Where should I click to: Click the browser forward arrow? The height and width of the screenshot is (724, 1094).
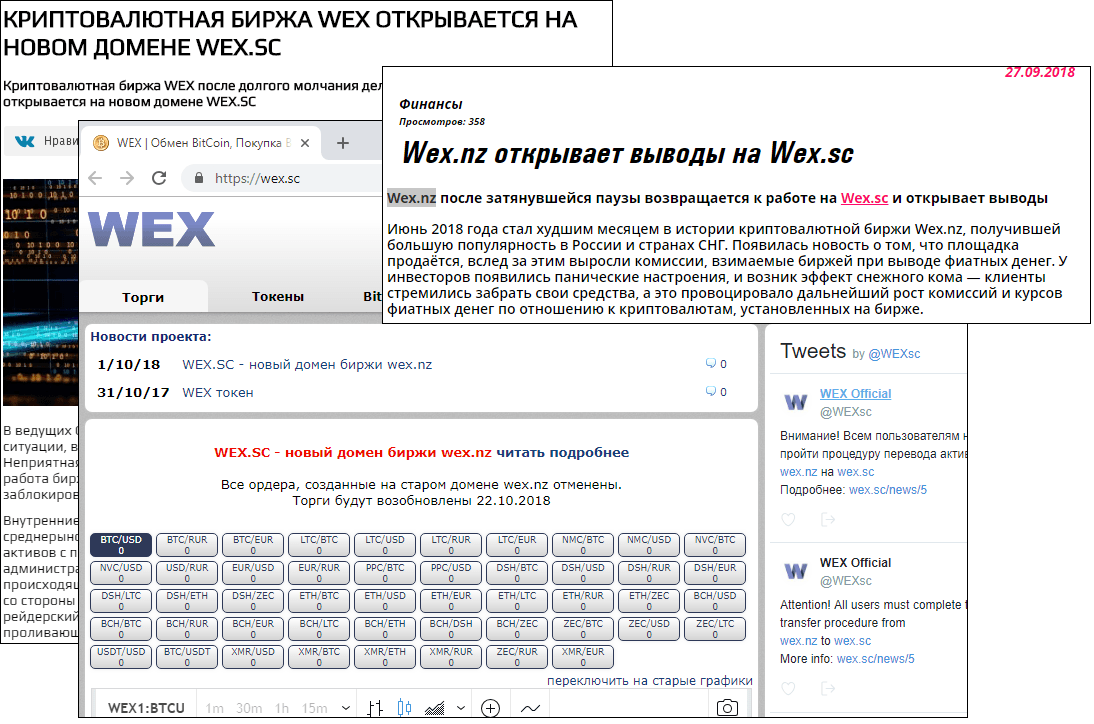[127, 178]
